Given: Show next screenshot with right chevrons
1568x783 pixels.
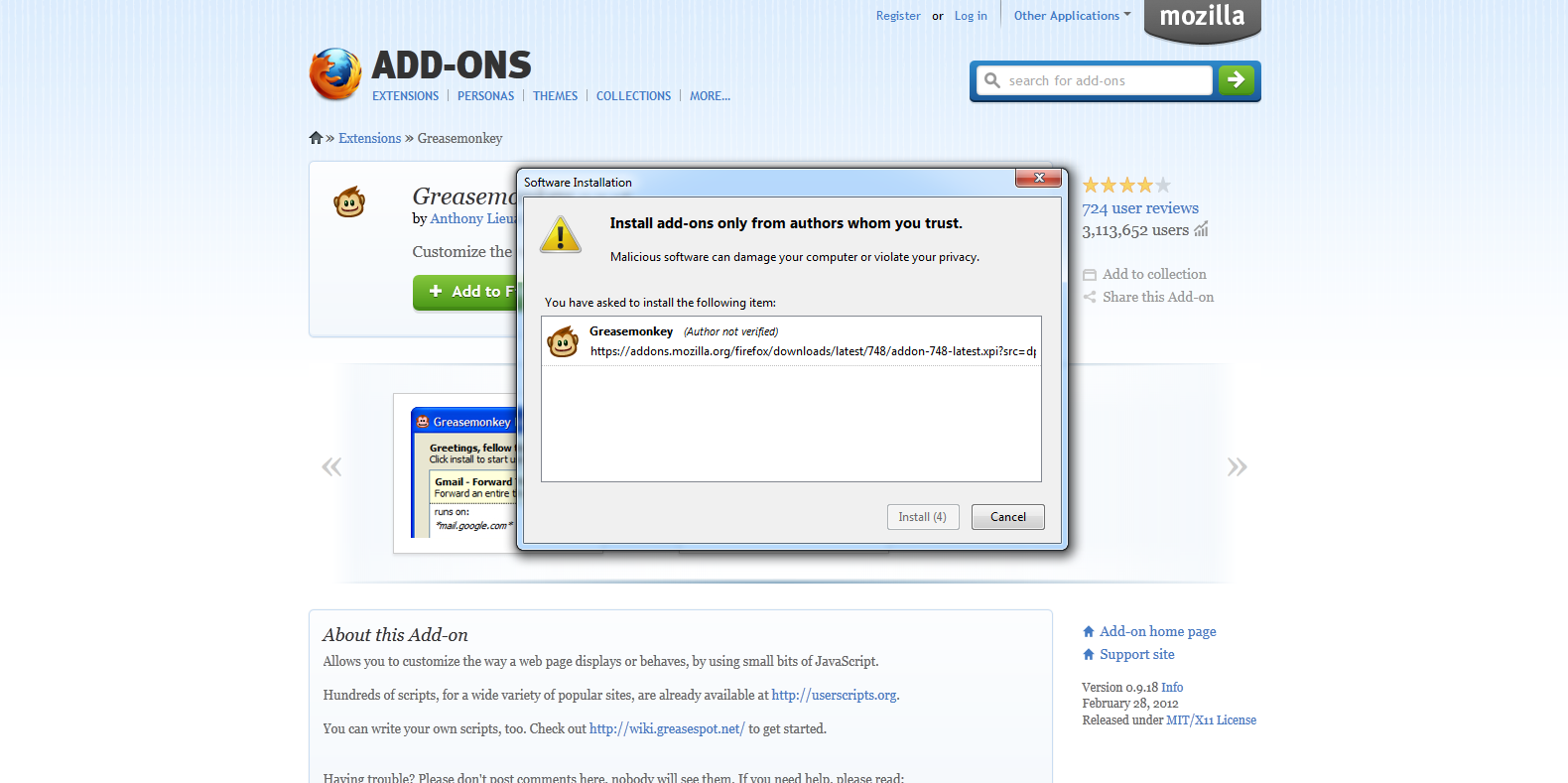Looking at the screenshot, I should click(x=1237, y=466).
